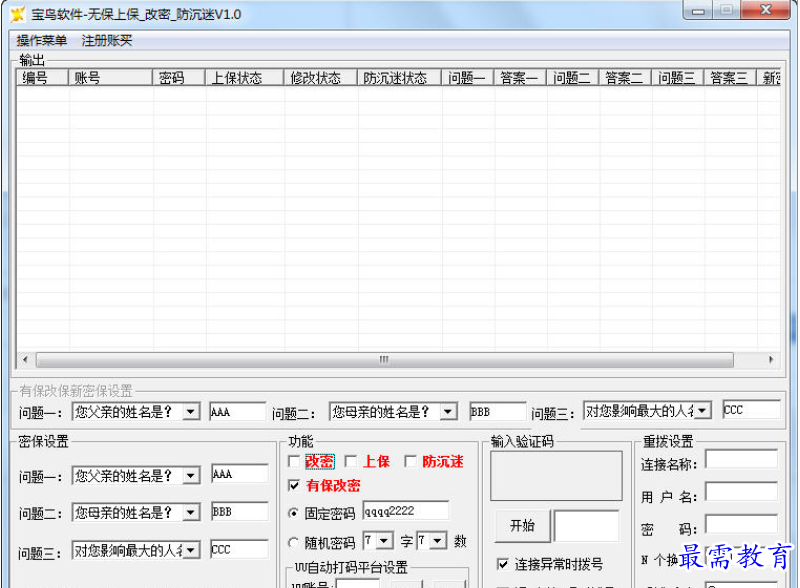Select the 固定密码 radio button
This screenshot has width=800, height=588.
294,513
